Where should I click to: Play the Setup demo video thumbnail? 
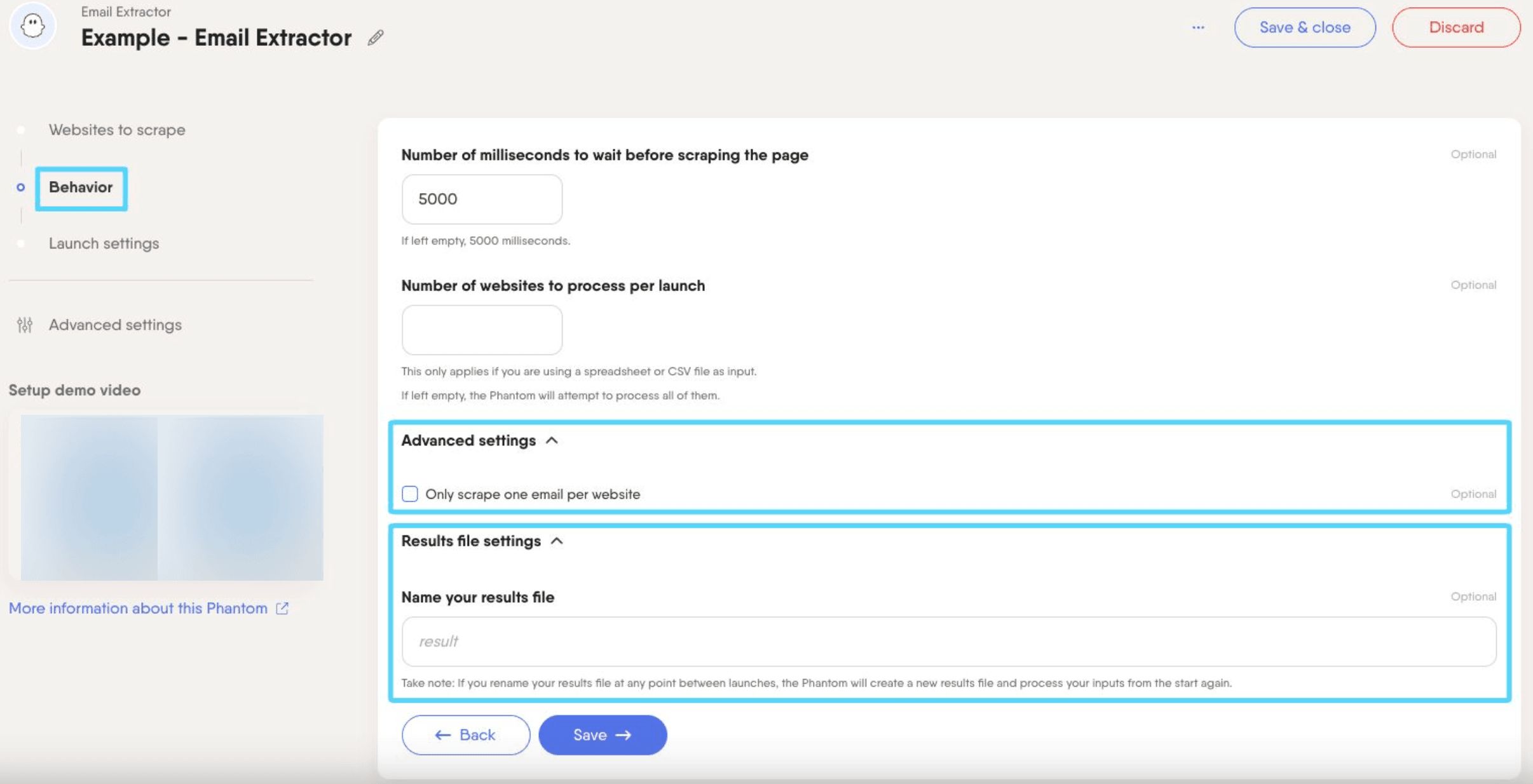(172, 497)
